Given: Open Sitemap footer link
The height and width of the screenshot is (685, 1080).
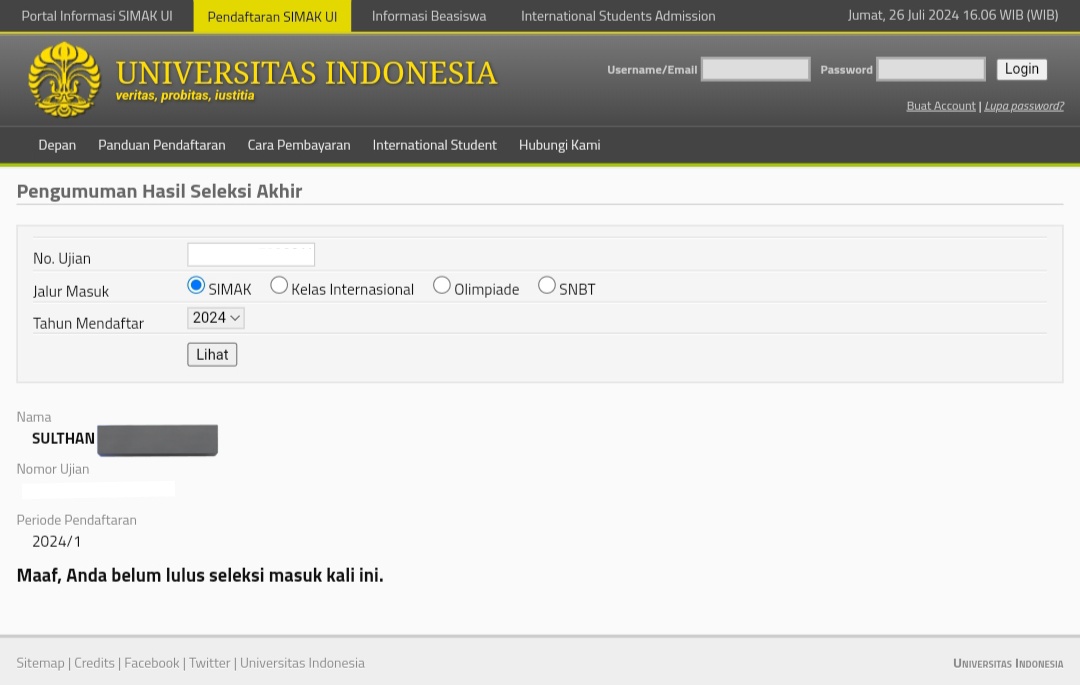Looking at the screenshot, I should [41, 663].
